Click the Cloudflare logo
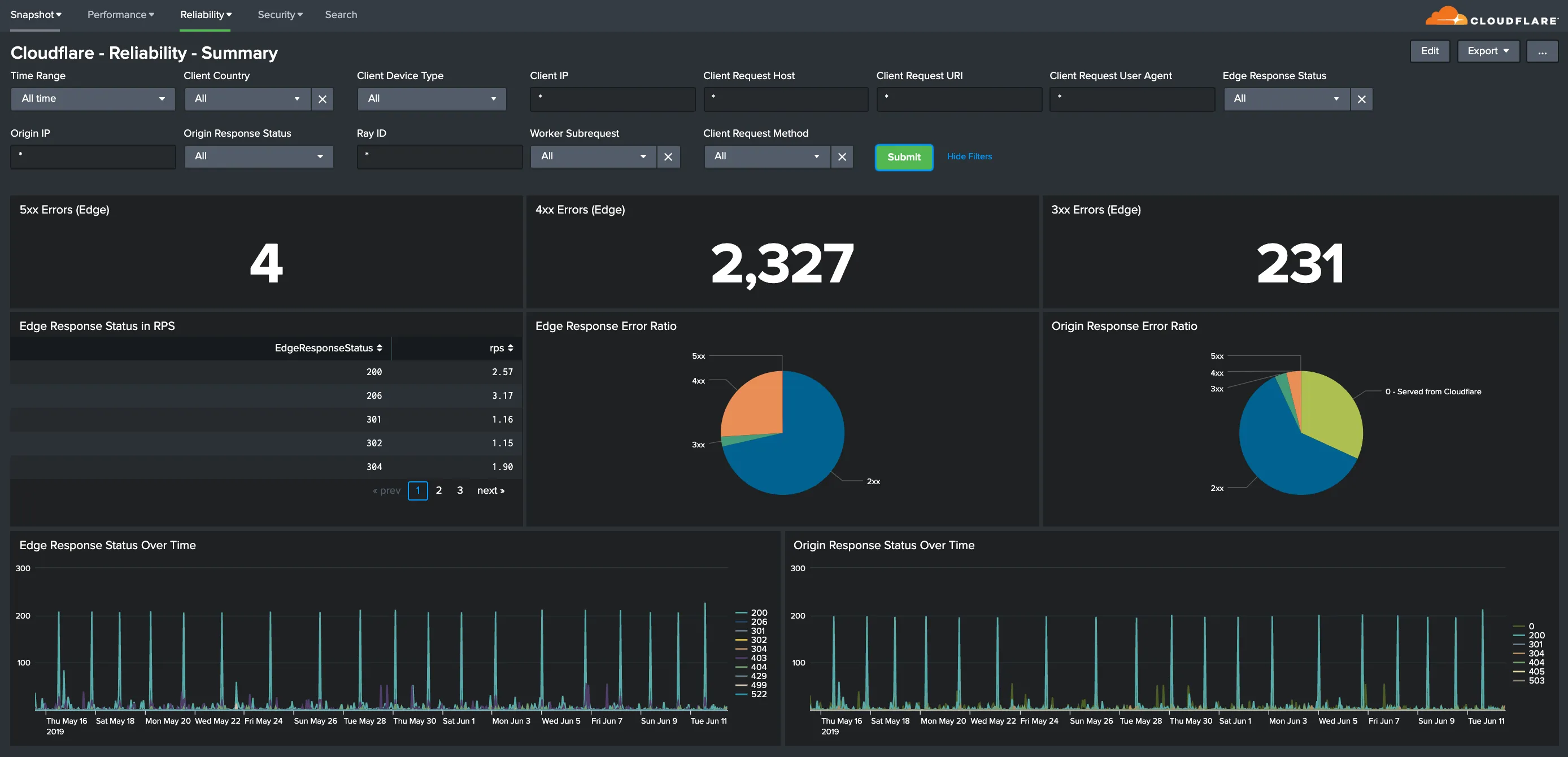 [x=1490, y=16]
